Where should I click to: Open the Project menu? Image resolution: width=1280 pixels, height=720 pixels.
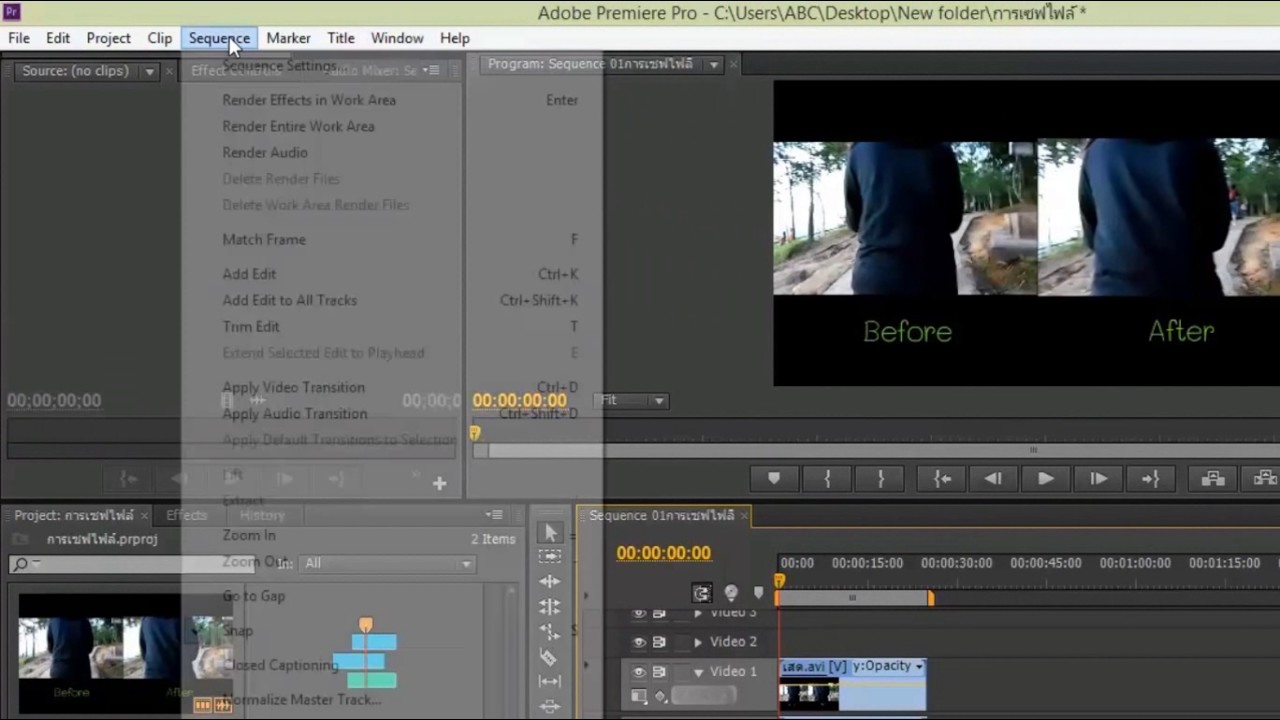coord(108,38)
